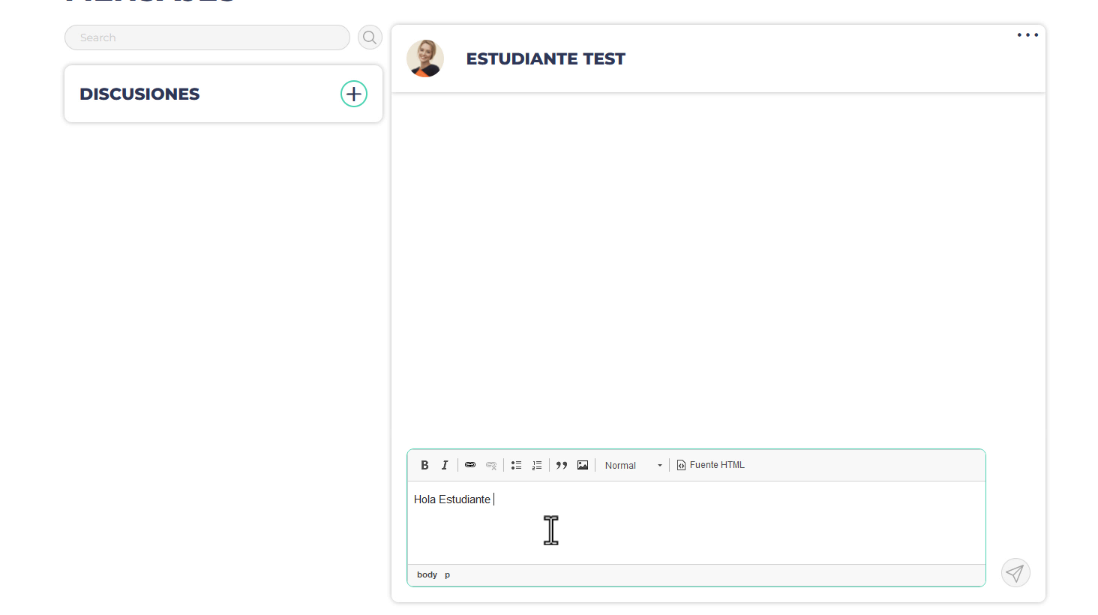
Task: Insert a numbered list
Action: (x=537, y=465)
